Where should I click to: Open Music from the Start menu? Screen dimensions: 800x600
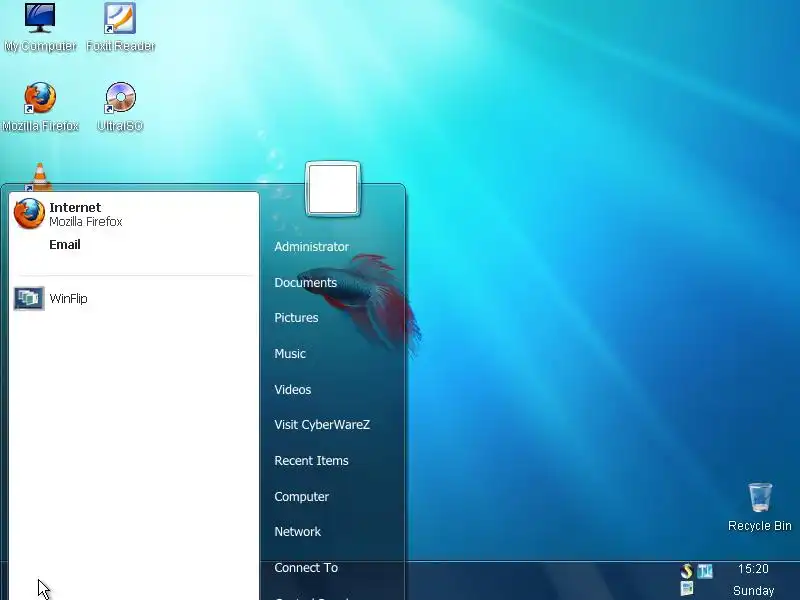290,354
